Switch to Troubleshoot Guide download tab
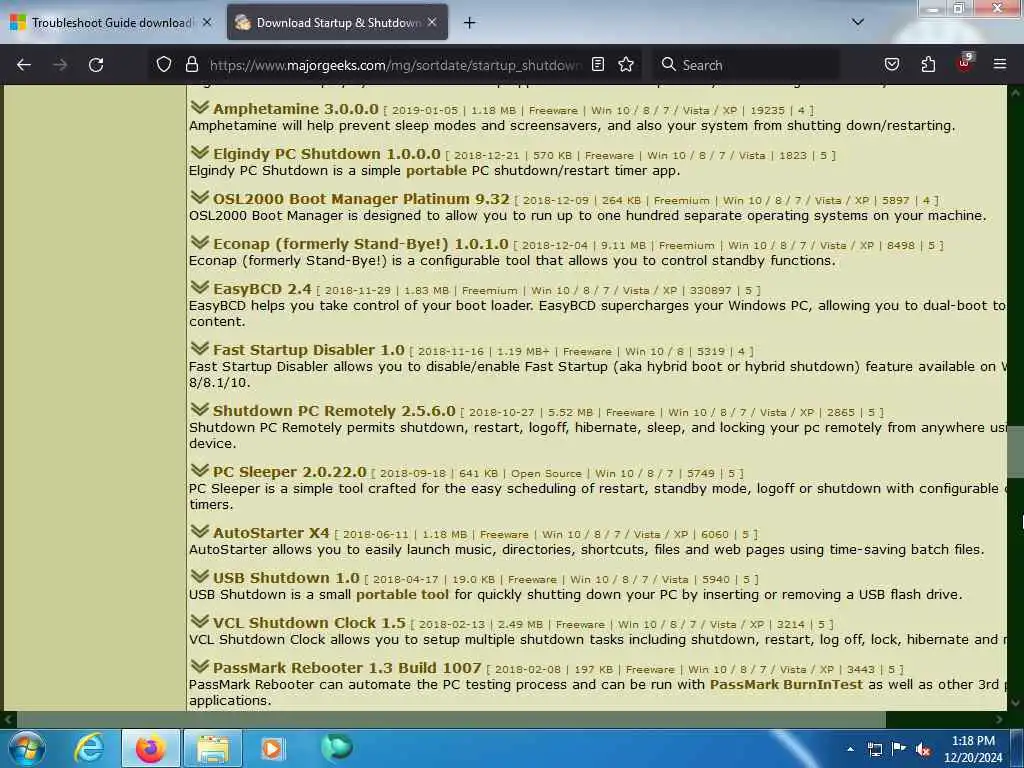 [x=111, y=23]
